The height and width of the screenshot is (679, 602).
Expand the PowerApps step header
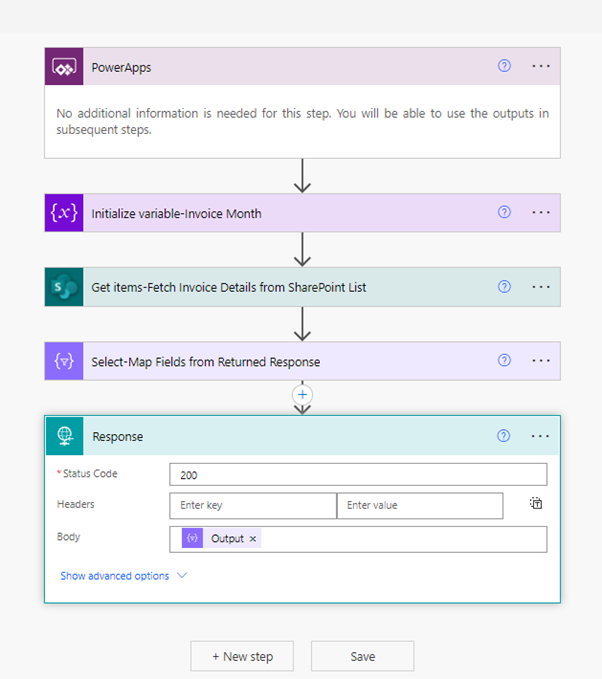click(x=302, y=66)
